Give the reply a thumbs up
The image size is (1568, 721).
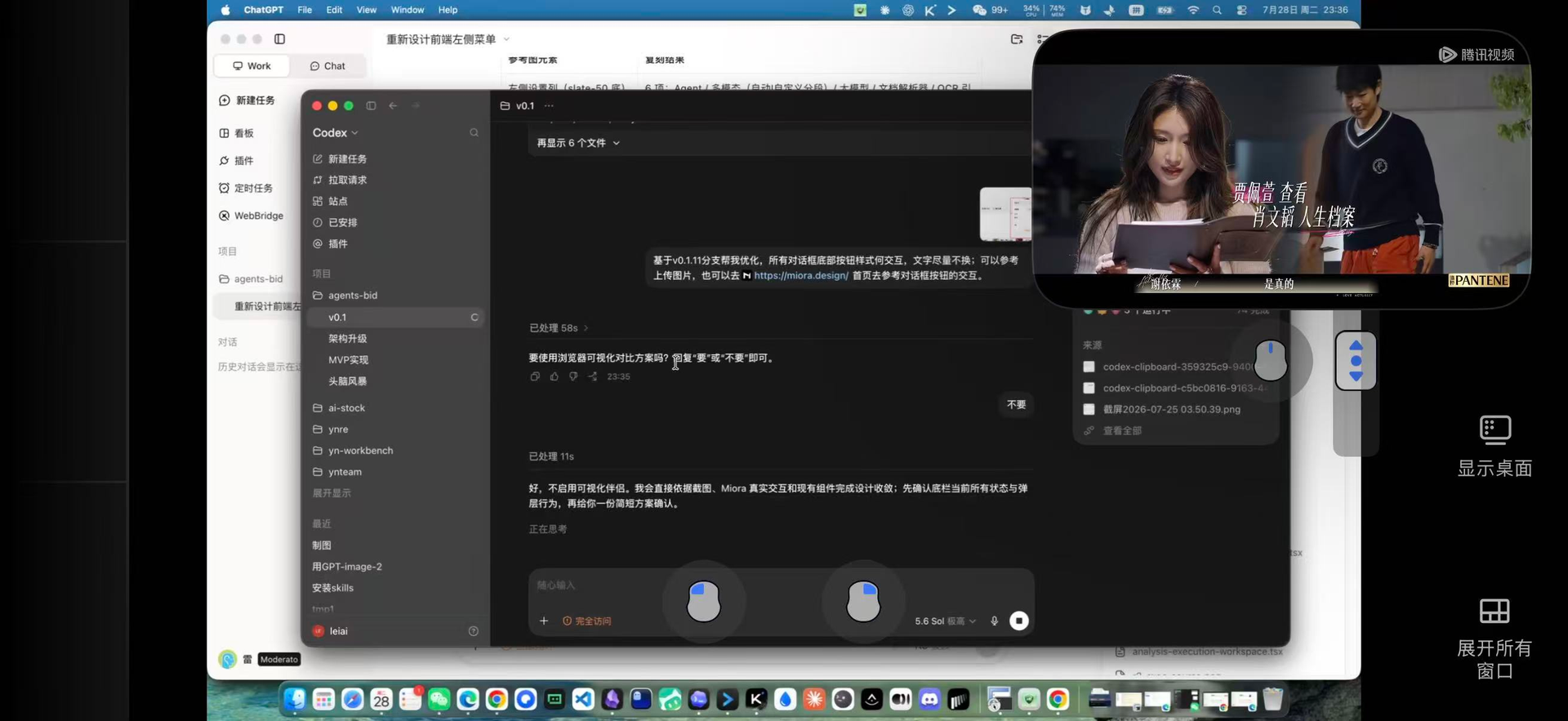555,376
